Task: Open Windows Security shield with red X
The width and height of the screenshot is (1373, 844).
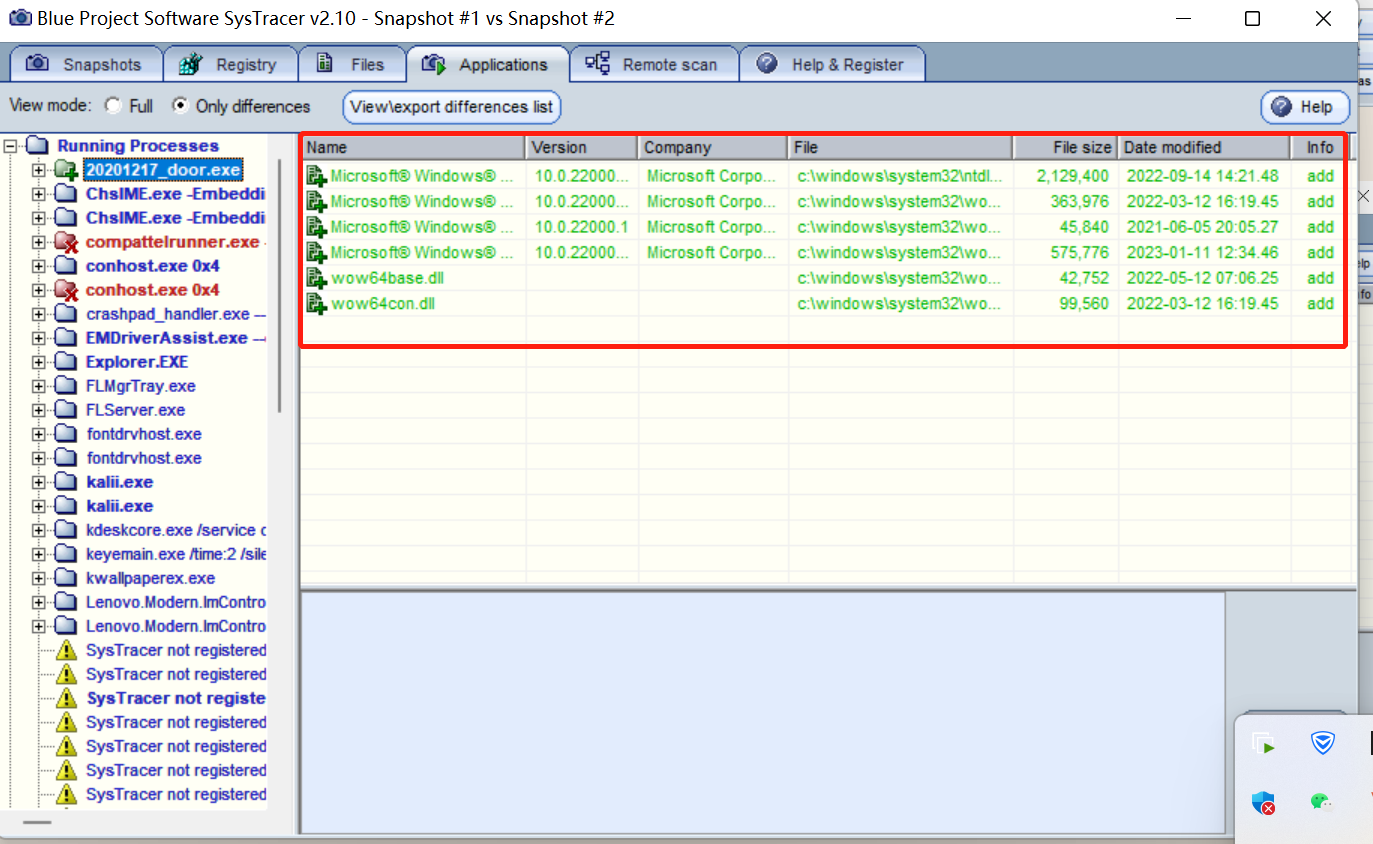Action: (x=1264, y=802)
